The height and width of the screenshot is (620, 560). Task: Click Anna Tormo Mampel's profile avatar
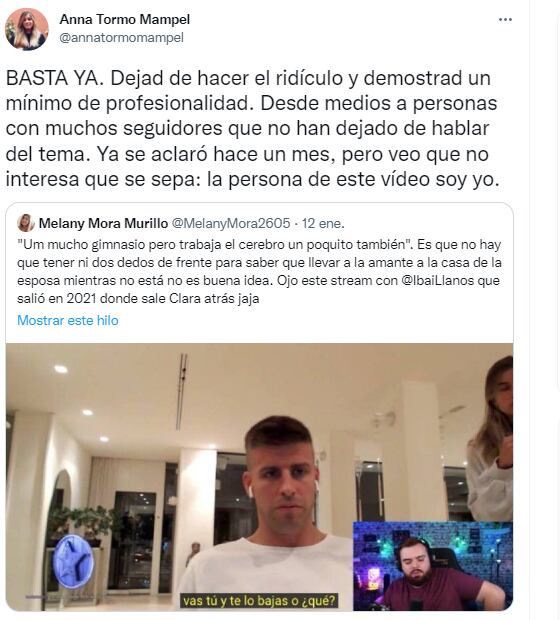[x=26, y=30]
